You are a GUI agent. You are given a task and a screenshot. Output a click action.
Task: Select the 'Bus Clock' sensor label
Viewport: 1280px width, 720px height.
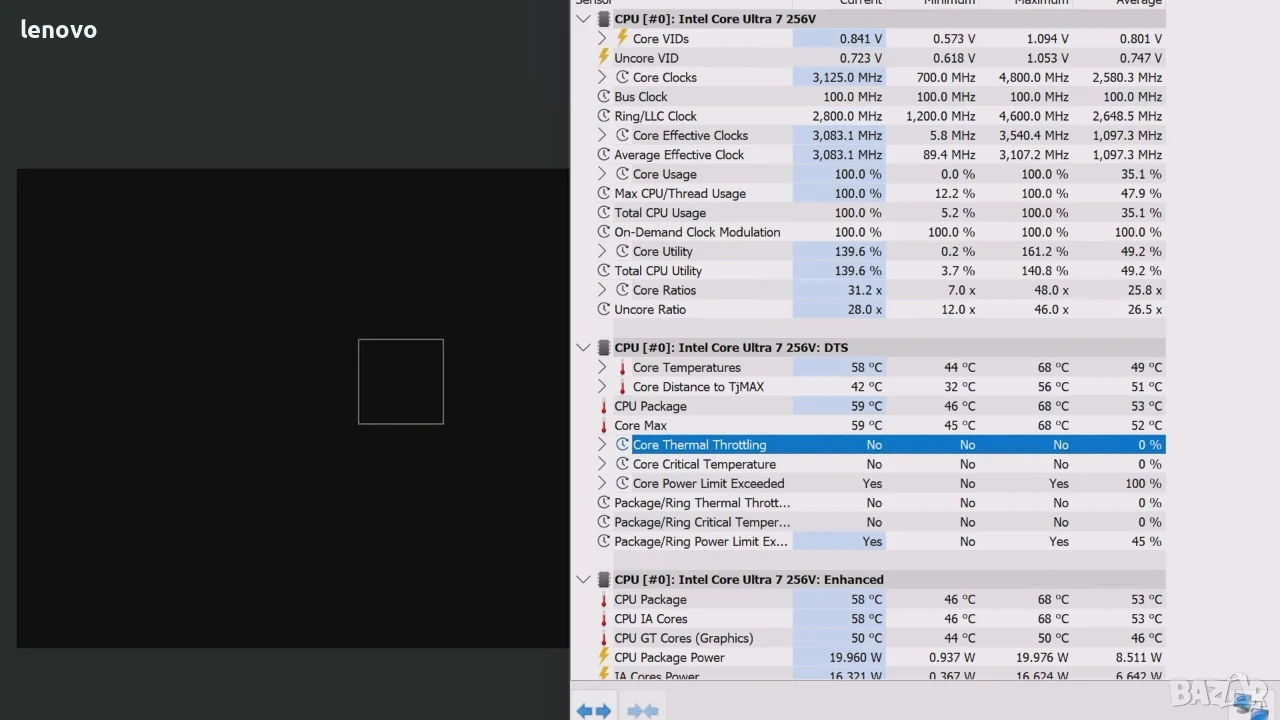click(x=641, y=97)
